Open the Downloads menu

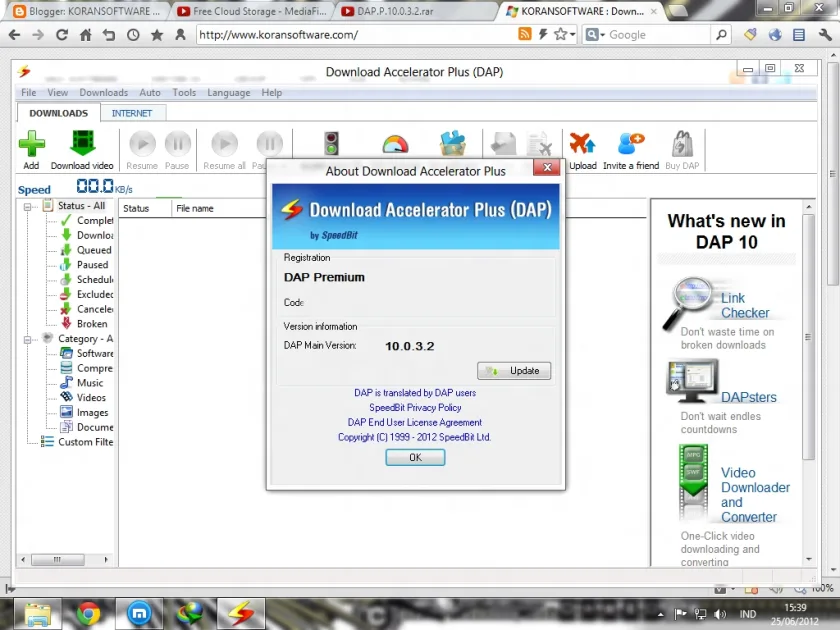(103, 93)
